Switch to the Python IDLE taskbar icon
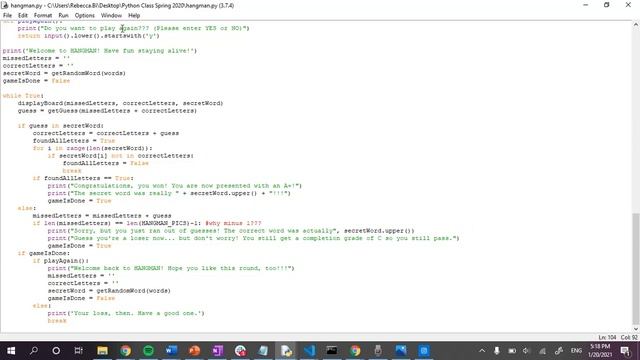This screenshot has height=360, width=640. coord(286,351)
